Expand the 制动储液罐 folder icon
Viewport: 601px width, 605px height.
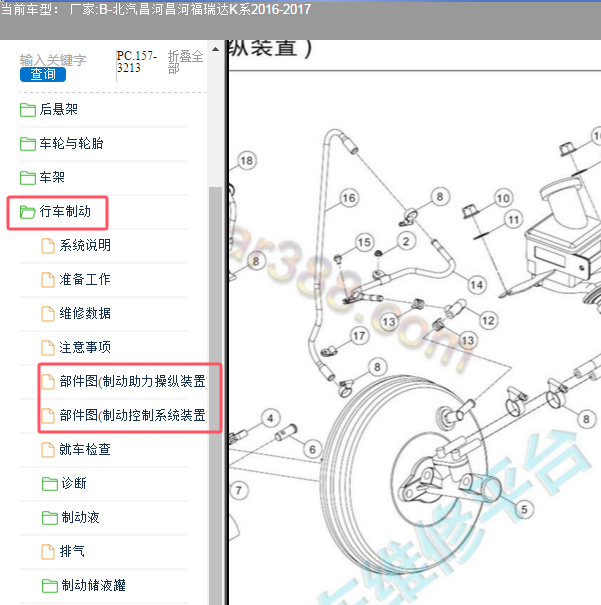(50, 586)
